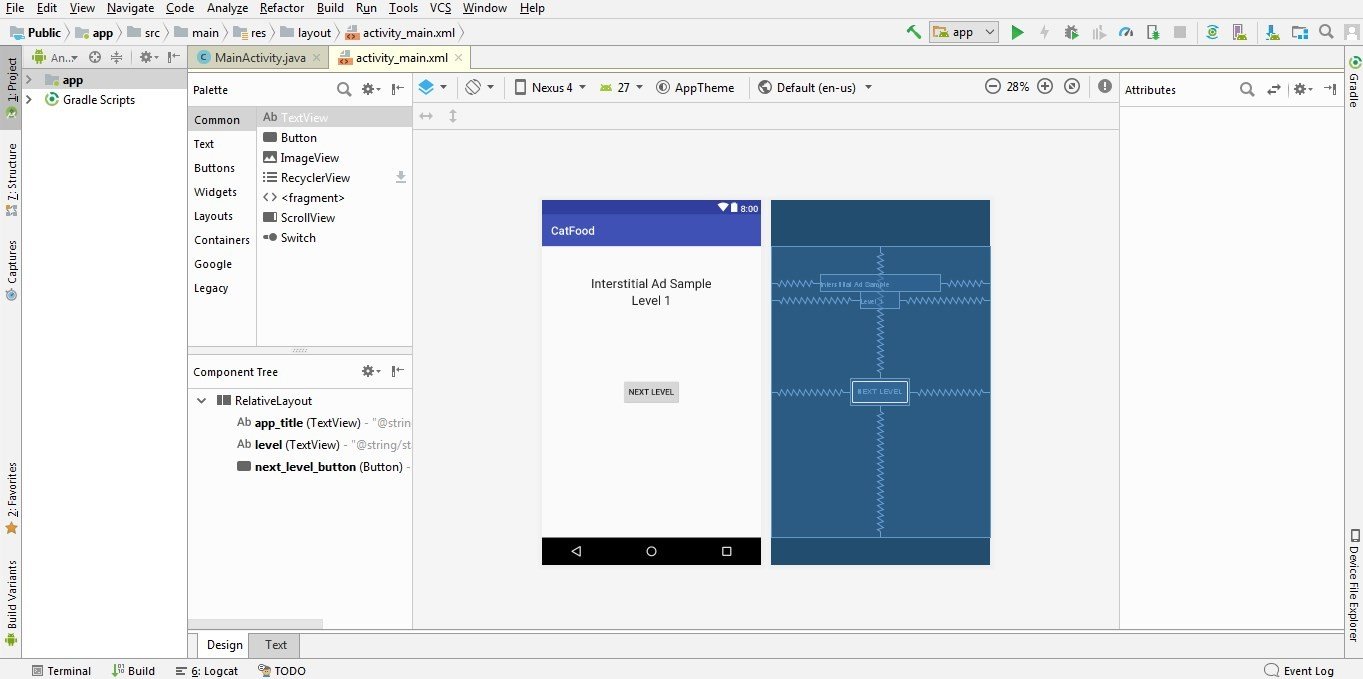Switch to the Text editor tab

276,645
